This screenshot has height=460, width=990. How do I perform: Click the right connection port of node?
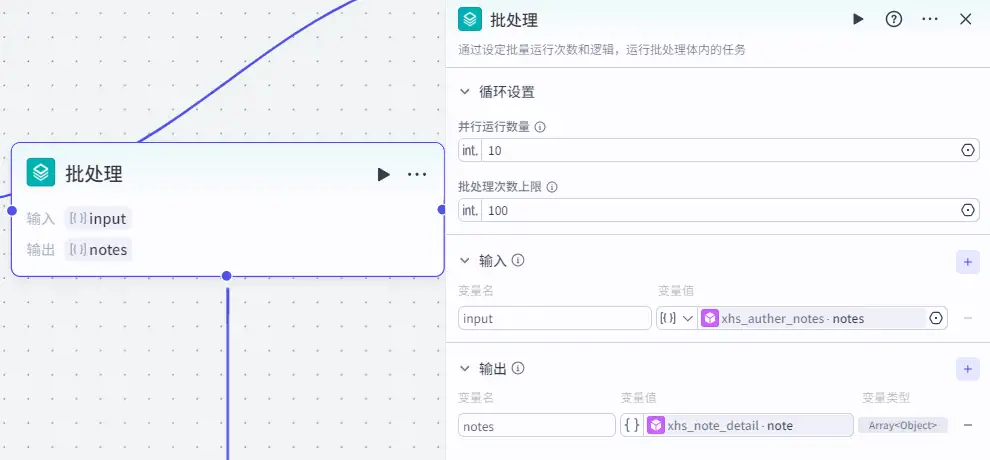tap(441, 209)
